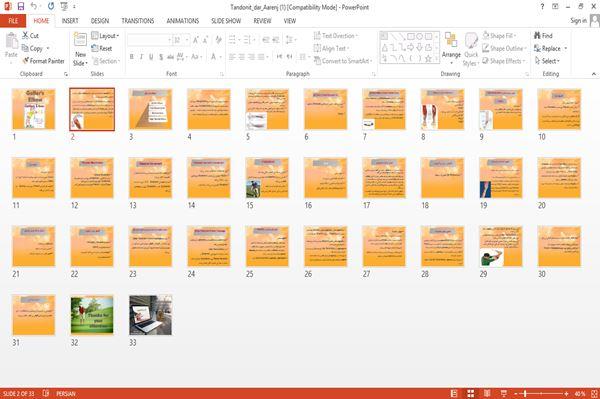Switch to Reading view in status bar

(487, 393)
